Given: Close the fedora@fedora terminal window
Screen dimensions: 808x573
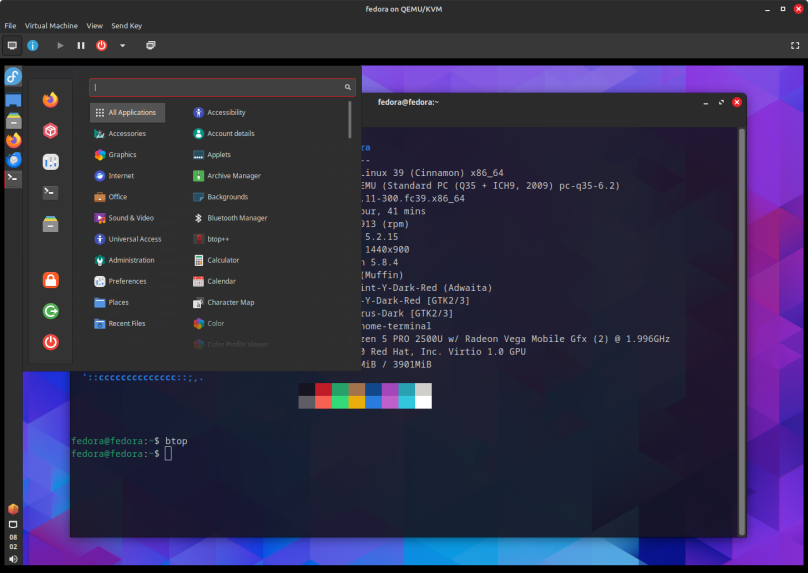Looking at the screenshot, I should [x=737, y=102].
